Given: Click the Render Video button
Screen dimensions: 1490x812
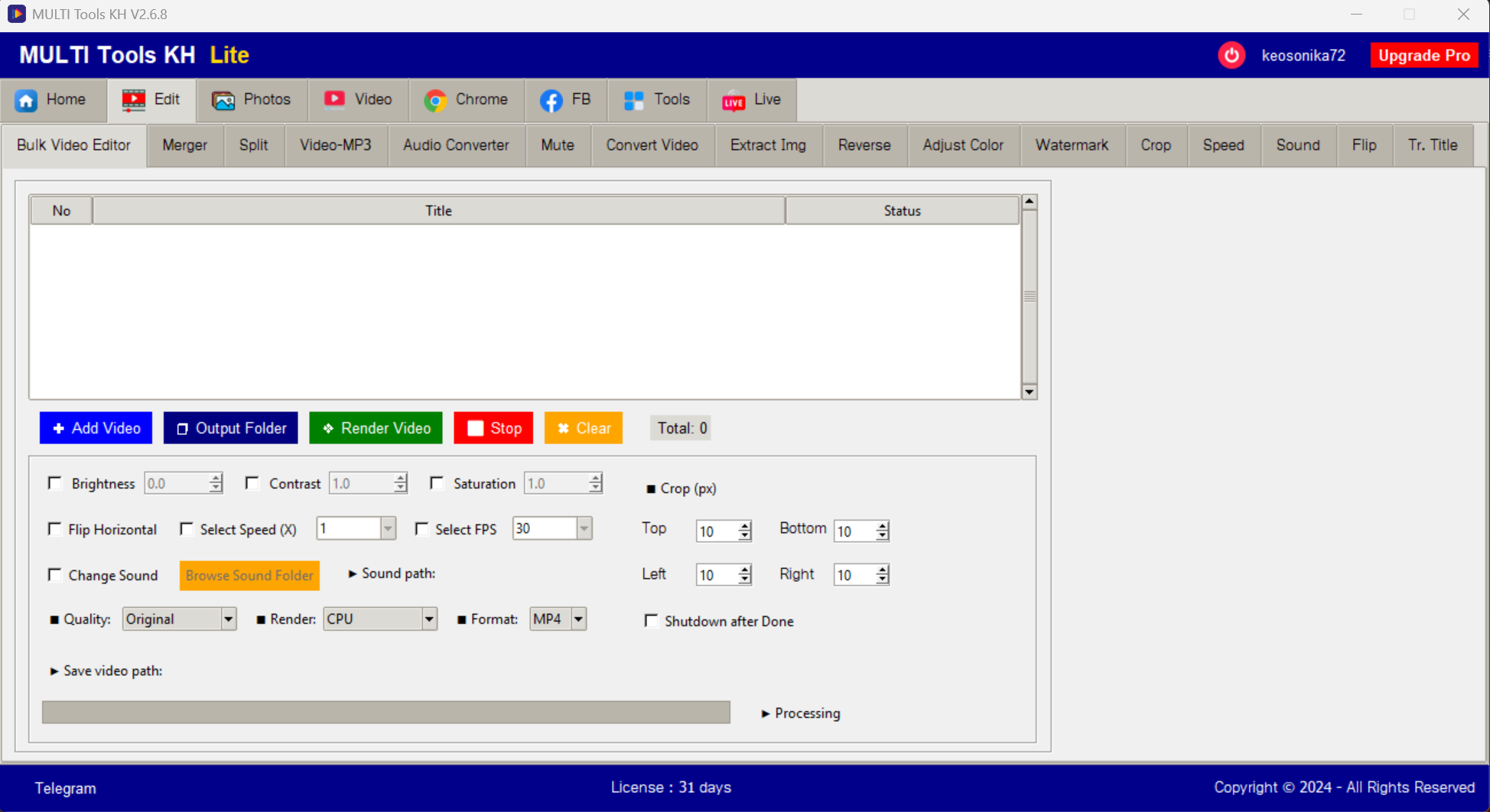Looking at the screenshot, I should coord(376,427).
